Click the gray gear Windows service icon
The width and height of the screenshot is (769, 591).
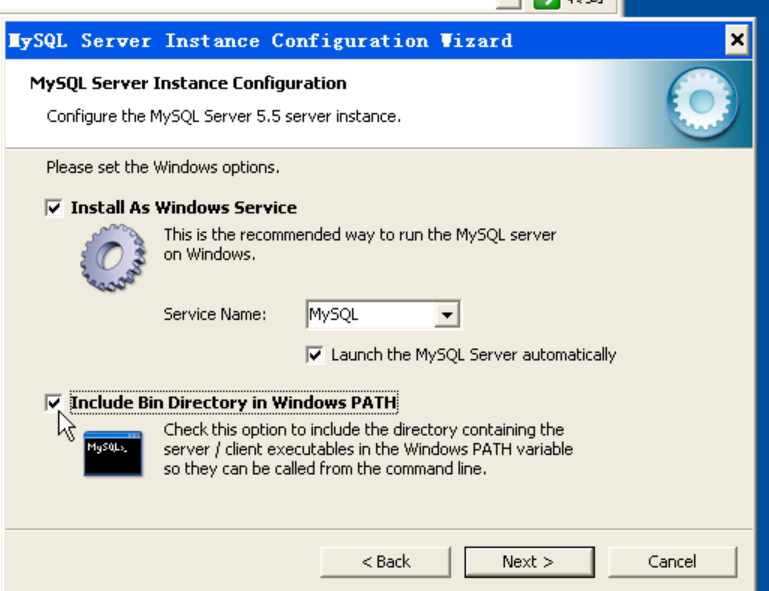[x=113, y=257]
